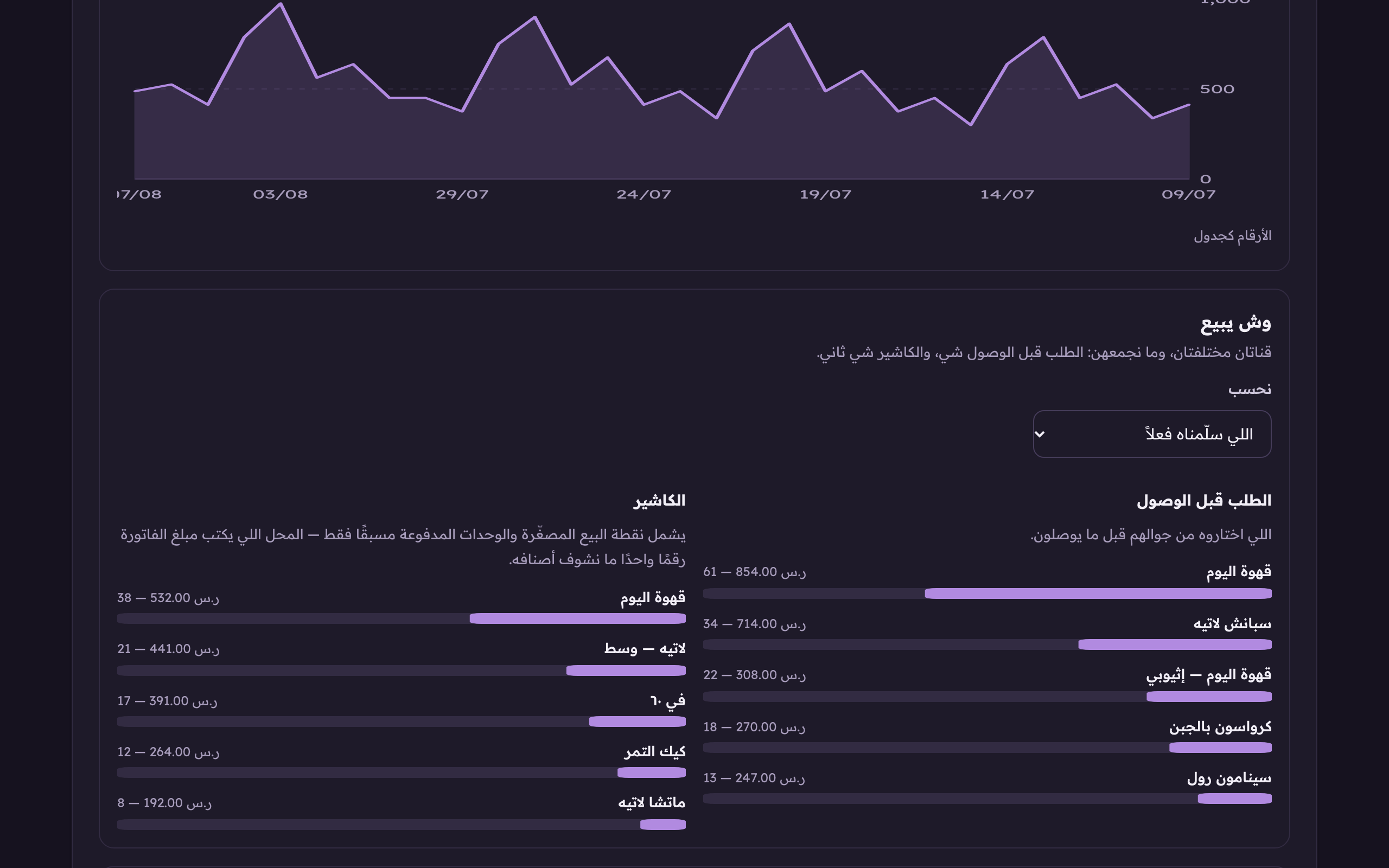Click the '22 — 308.00 ر.س' value
Screen dimensions: 1389x868
click(x=755, y=675)
